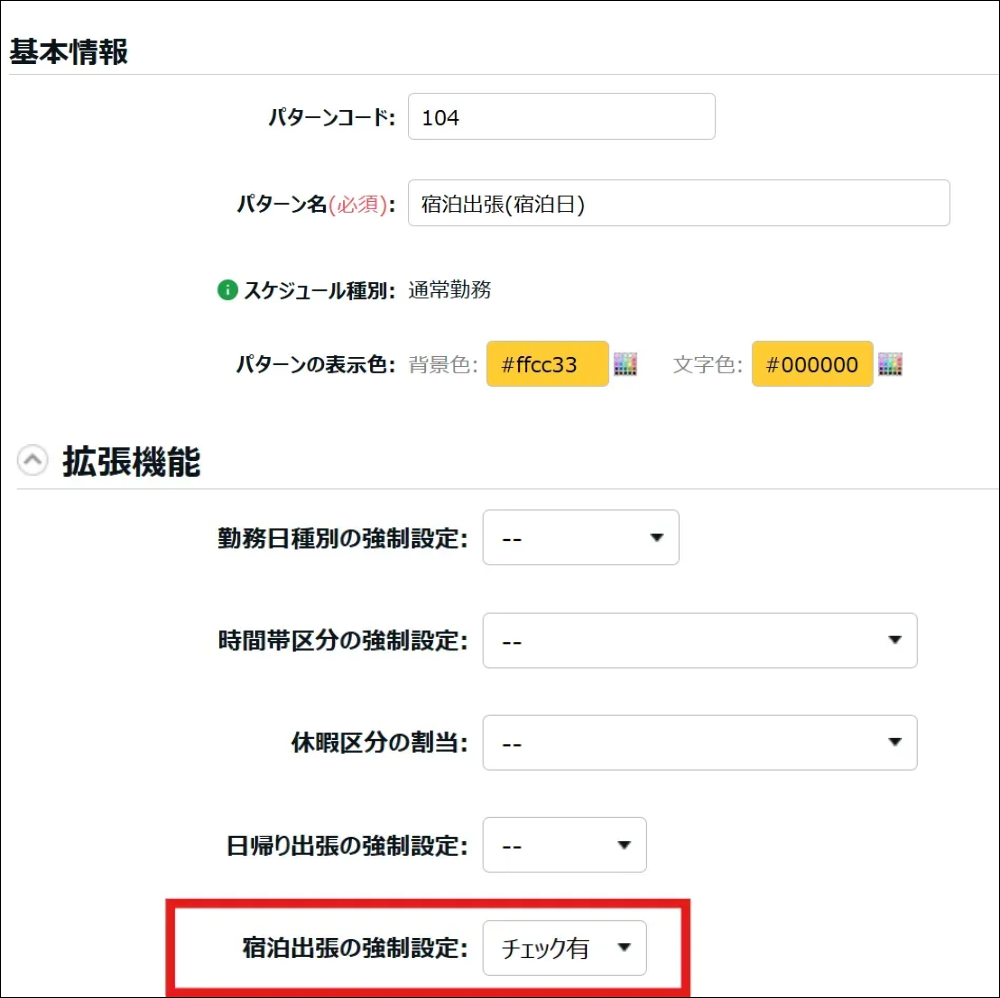The image size is (1000, 998).
Task: Click the 通常勤務 schedule type value
Action: point(450,291)
